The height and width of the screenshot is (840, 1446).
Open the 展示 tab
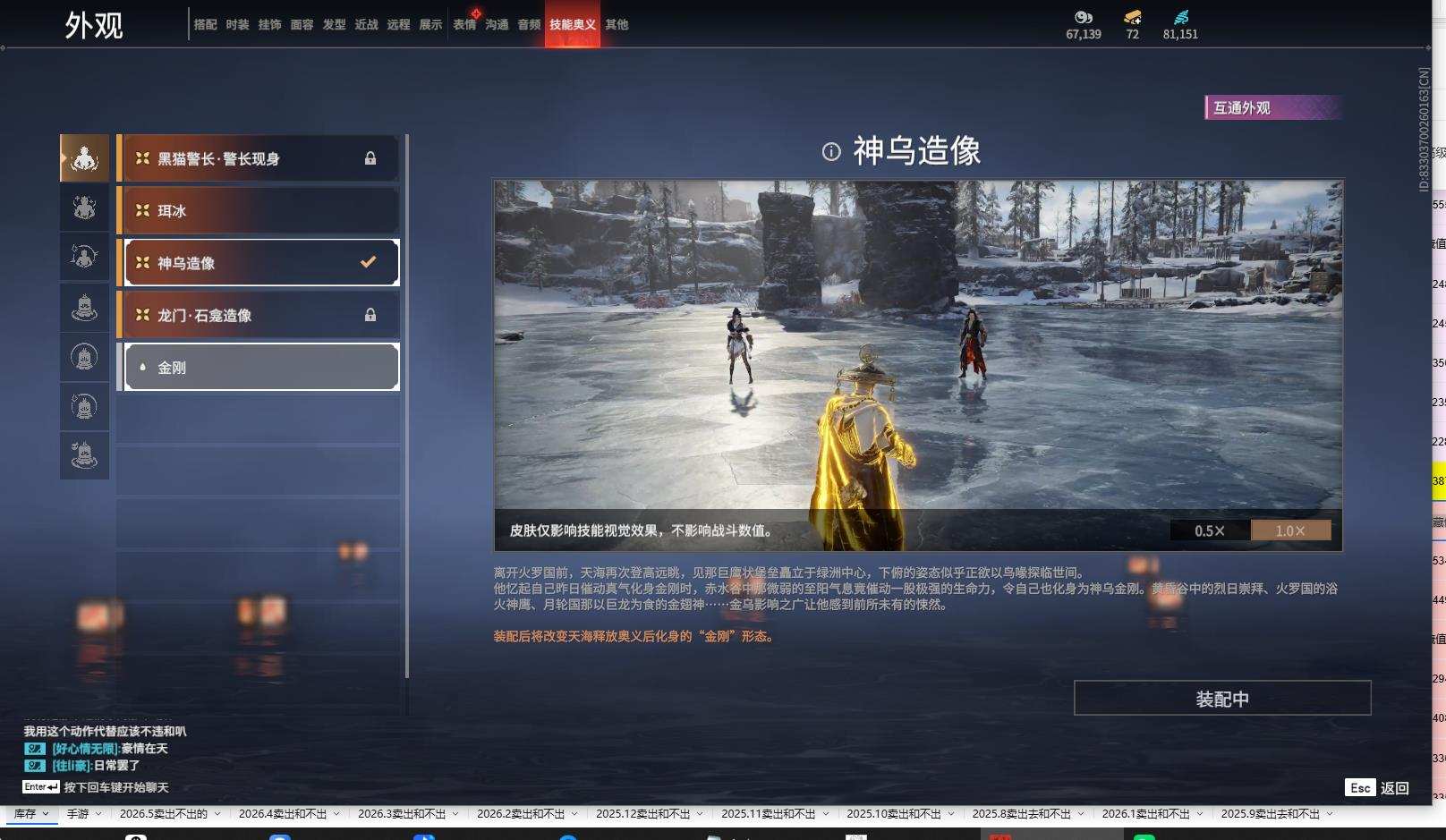[x=431, y=25]
